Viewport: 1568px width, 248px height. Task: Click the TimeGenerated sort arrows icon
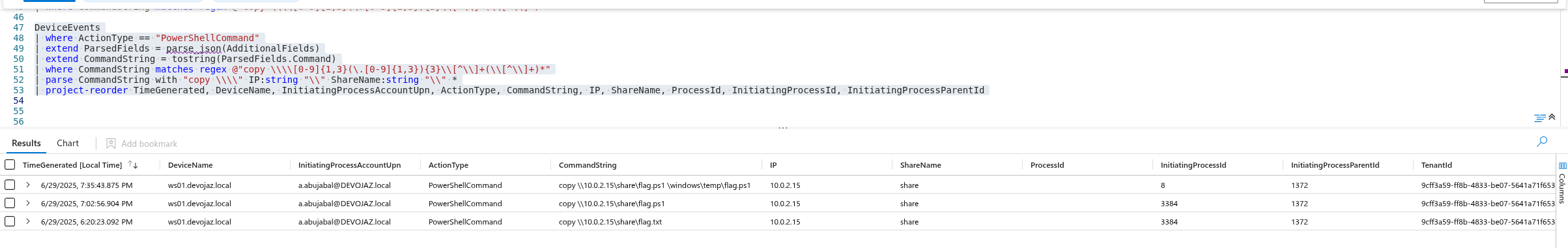(x=133, y=165)
